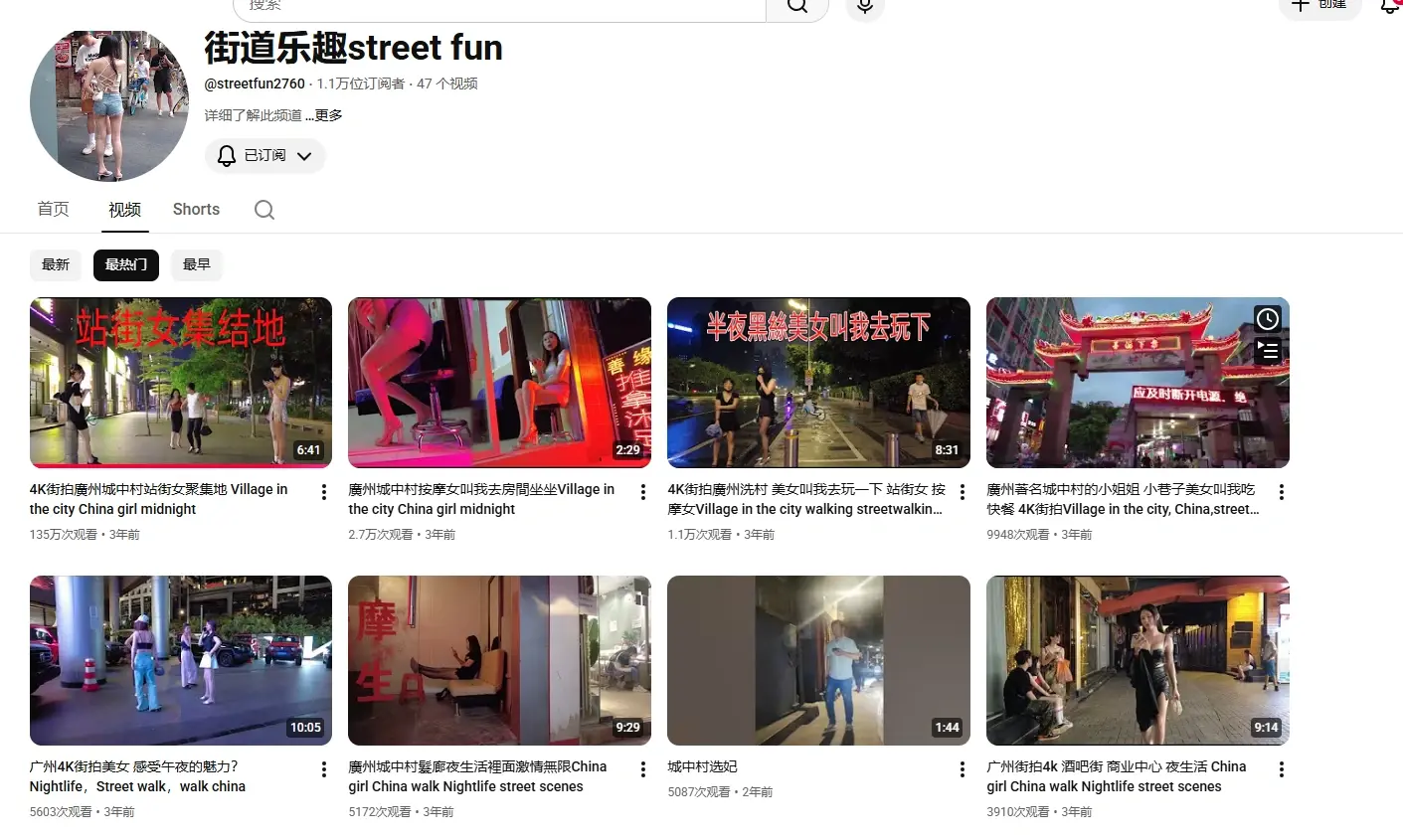Click in the top search input field
This screenshot has width=1403, height=840.
tap(497, 6)
